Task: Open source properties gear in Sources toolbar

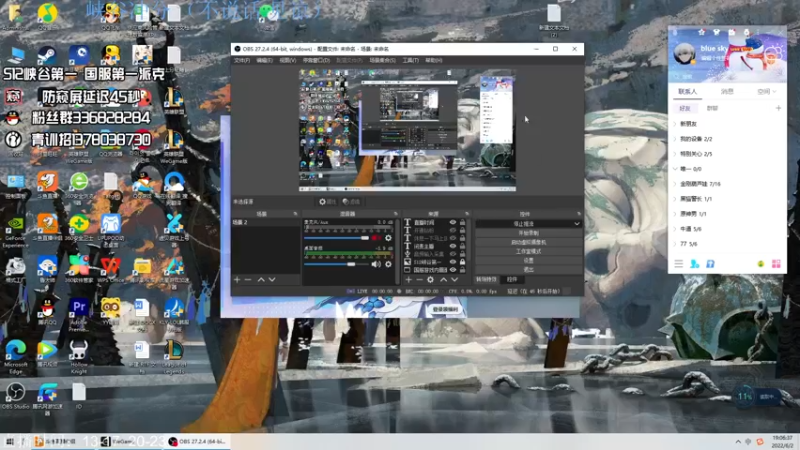Action: [431, 280]
